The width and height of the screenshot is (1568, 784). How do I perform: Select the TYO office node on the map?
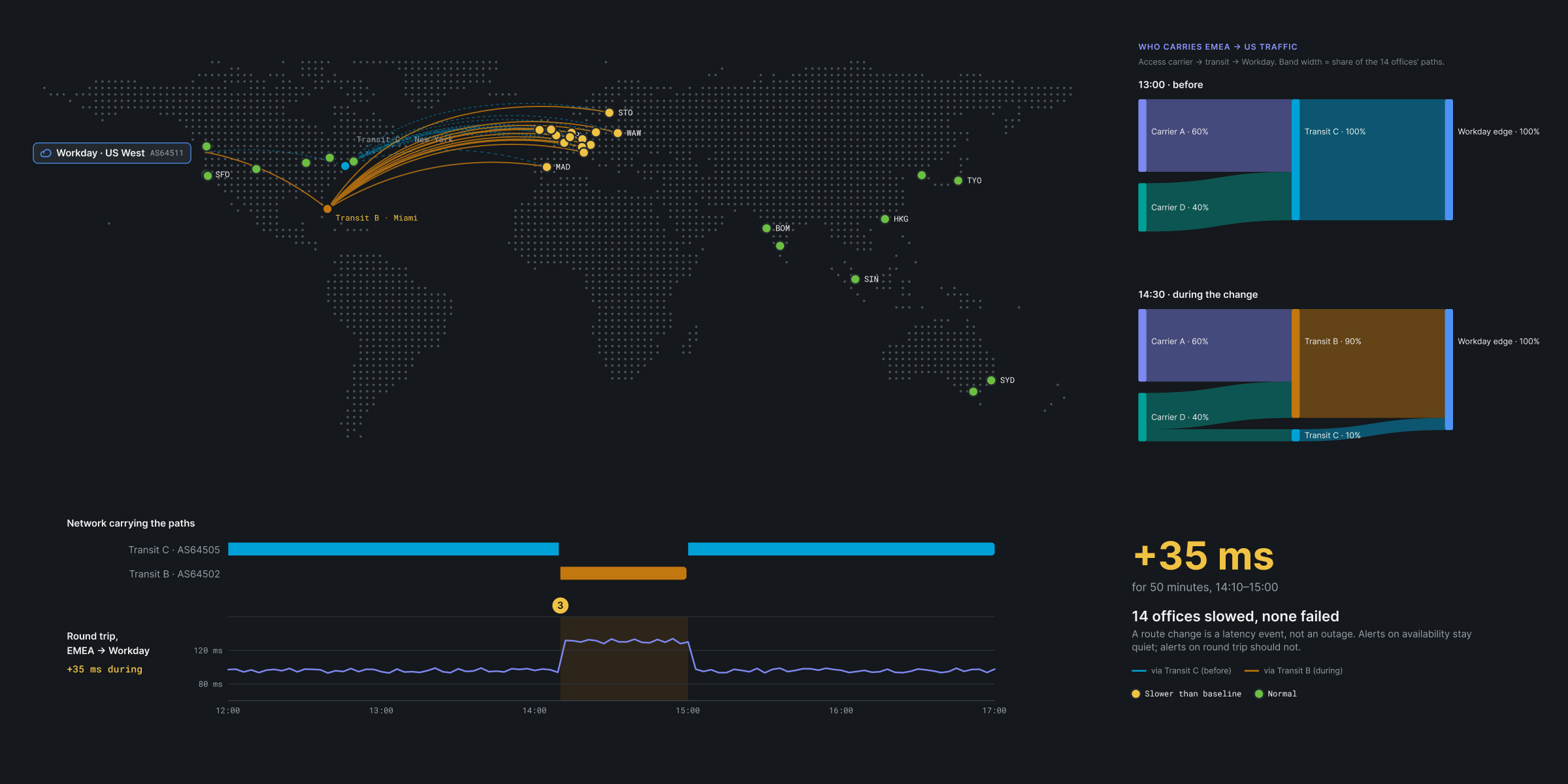pos(958,181)
